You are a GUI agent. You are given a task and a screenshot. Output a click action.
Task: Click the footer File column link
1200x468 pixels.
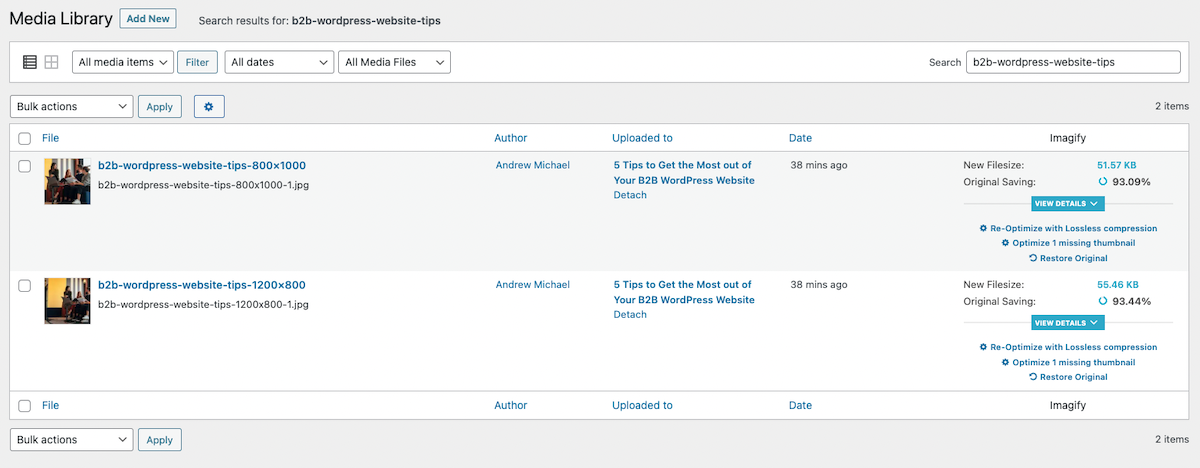pyautogui.click(x=50, y=405)
